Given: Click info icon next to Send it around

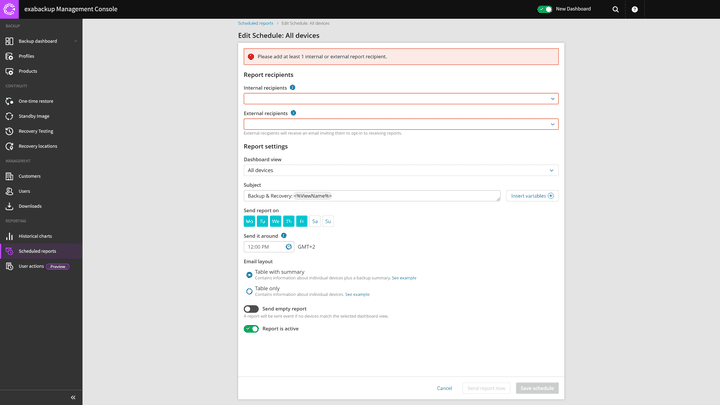Looking at the screenshot, I should pos(284,236).
